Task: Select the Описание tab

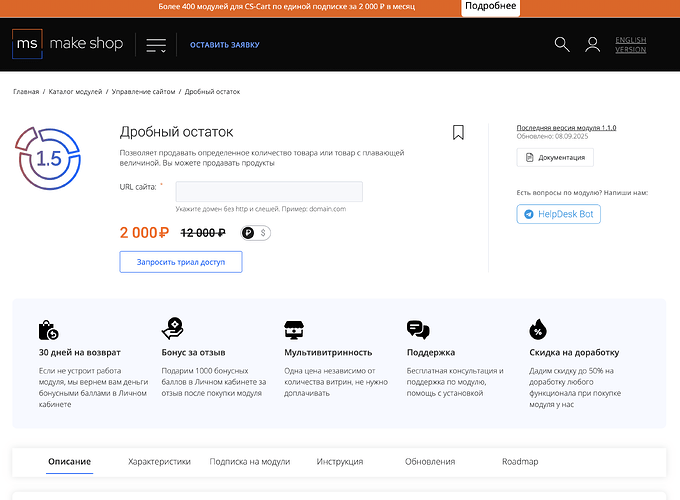Action: 69,462
